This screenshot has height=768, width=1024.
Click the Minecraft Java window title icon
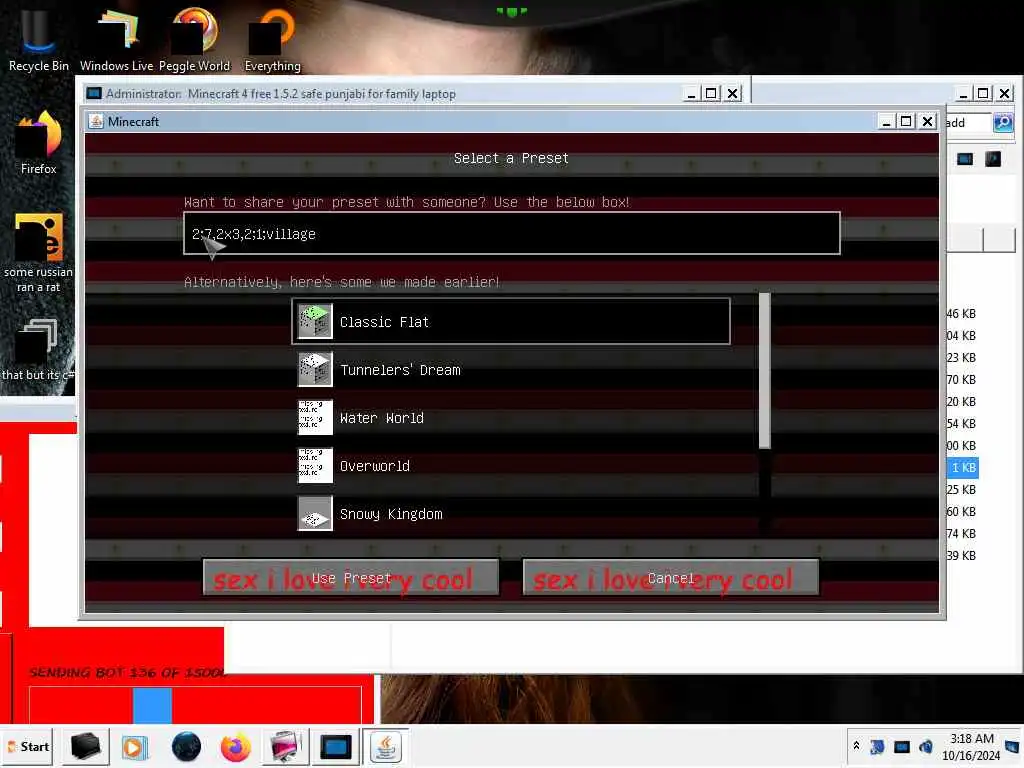(96, 121)
